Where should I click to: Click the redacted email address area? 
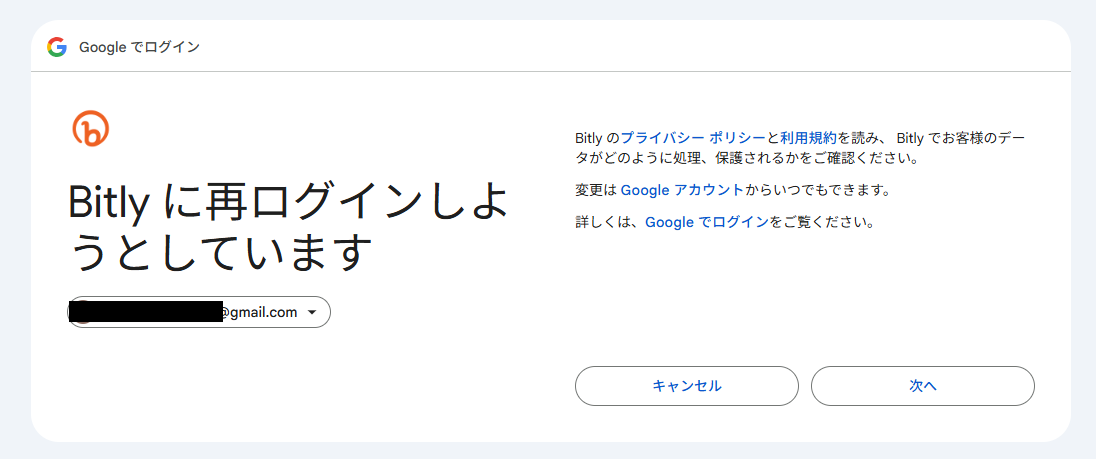tap(145, 312)
